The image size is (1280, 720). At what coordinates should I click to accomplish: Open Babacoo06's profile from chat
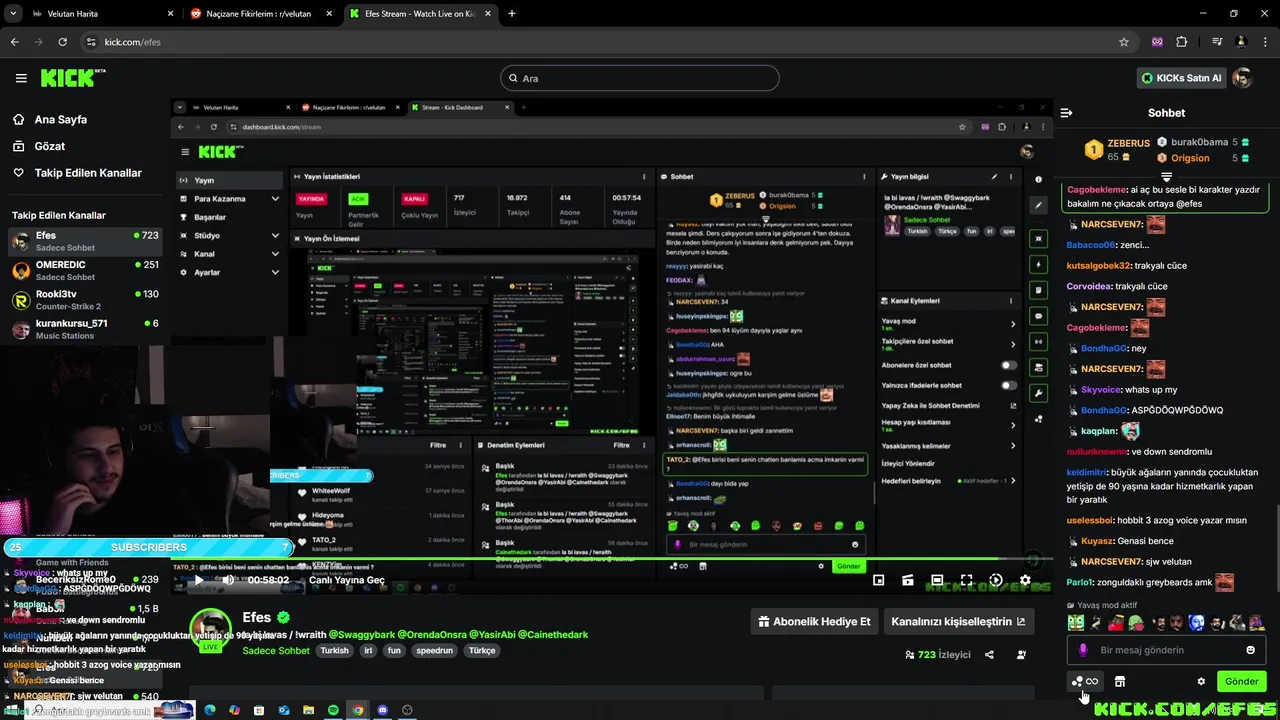point(1090,244)
